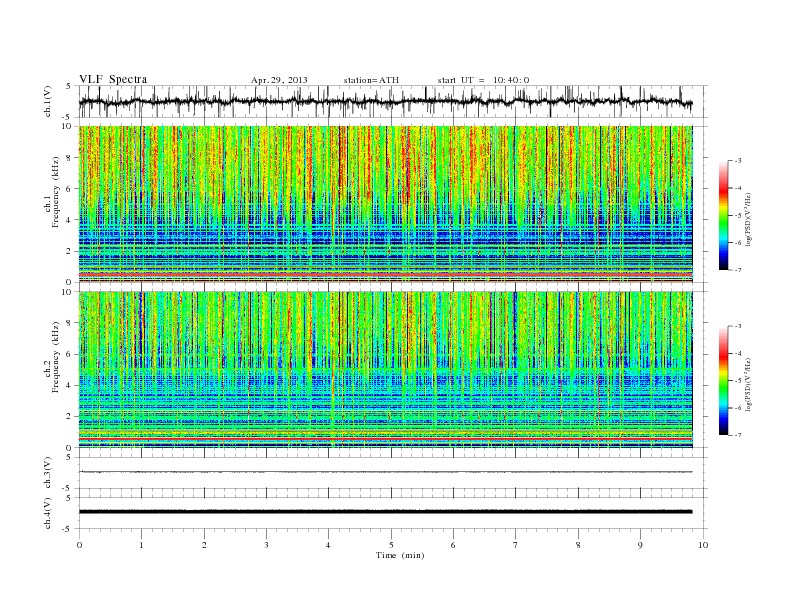Click inside the ch.1 spectrogram panel
Image resolution: width=792 pixels, height=612 pixels.
point(385,203)
